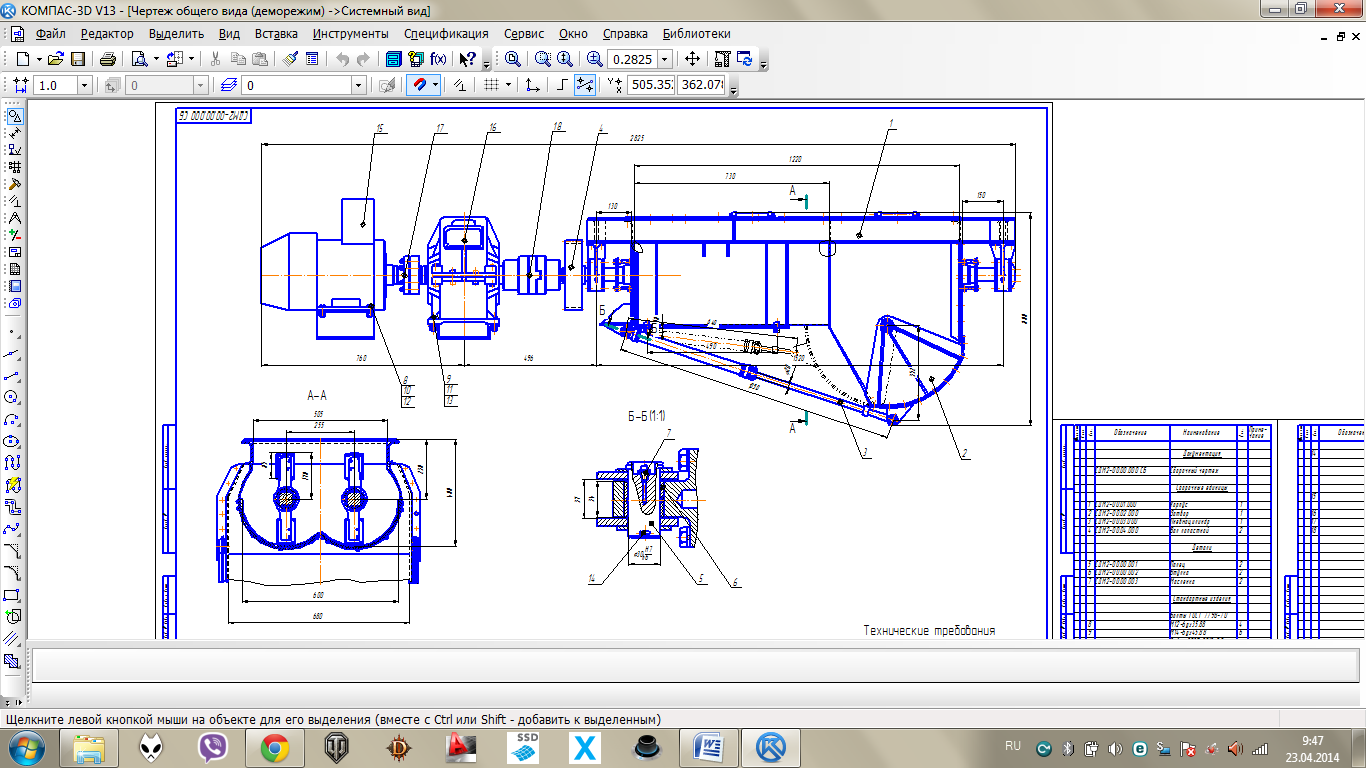Click the zoom scale value field 0.2825
Screen dimensions: 1366x768
coord(633,59)
